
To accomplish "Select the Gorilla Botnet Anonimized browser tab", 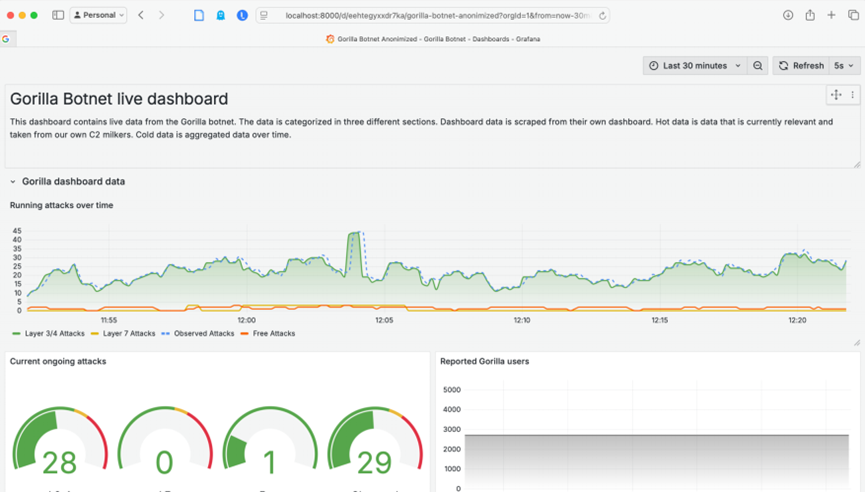I will tap(432, 39).
